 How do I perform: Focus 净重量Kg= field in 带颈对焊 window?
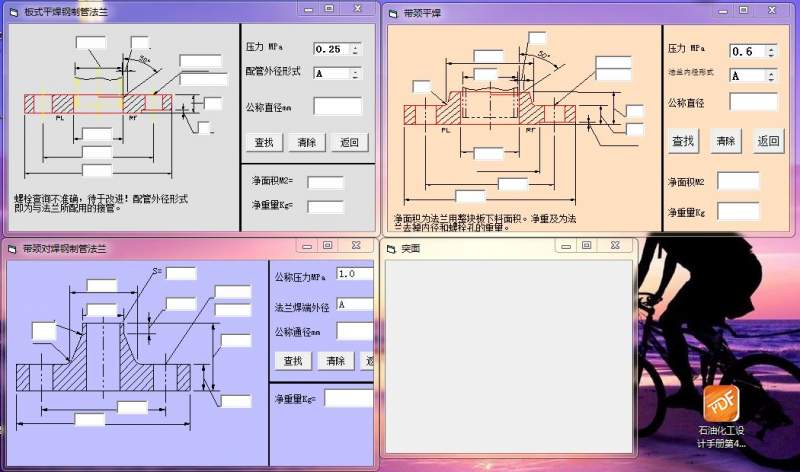[349, 398]
